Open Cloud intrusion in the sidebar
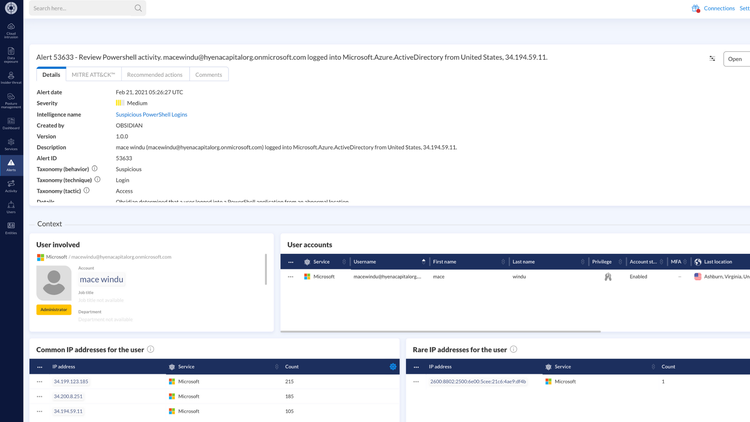The height and width of the screenshot is (422, 750). click(x=11, y=30)
